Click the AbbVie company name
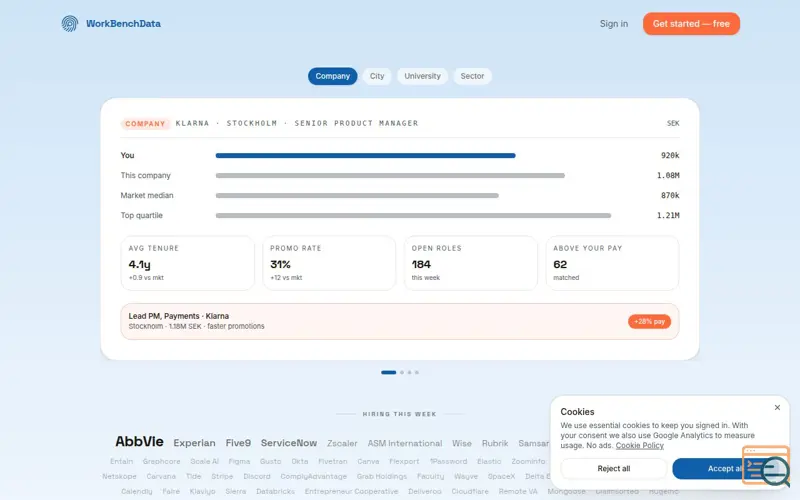 point(139,441)
